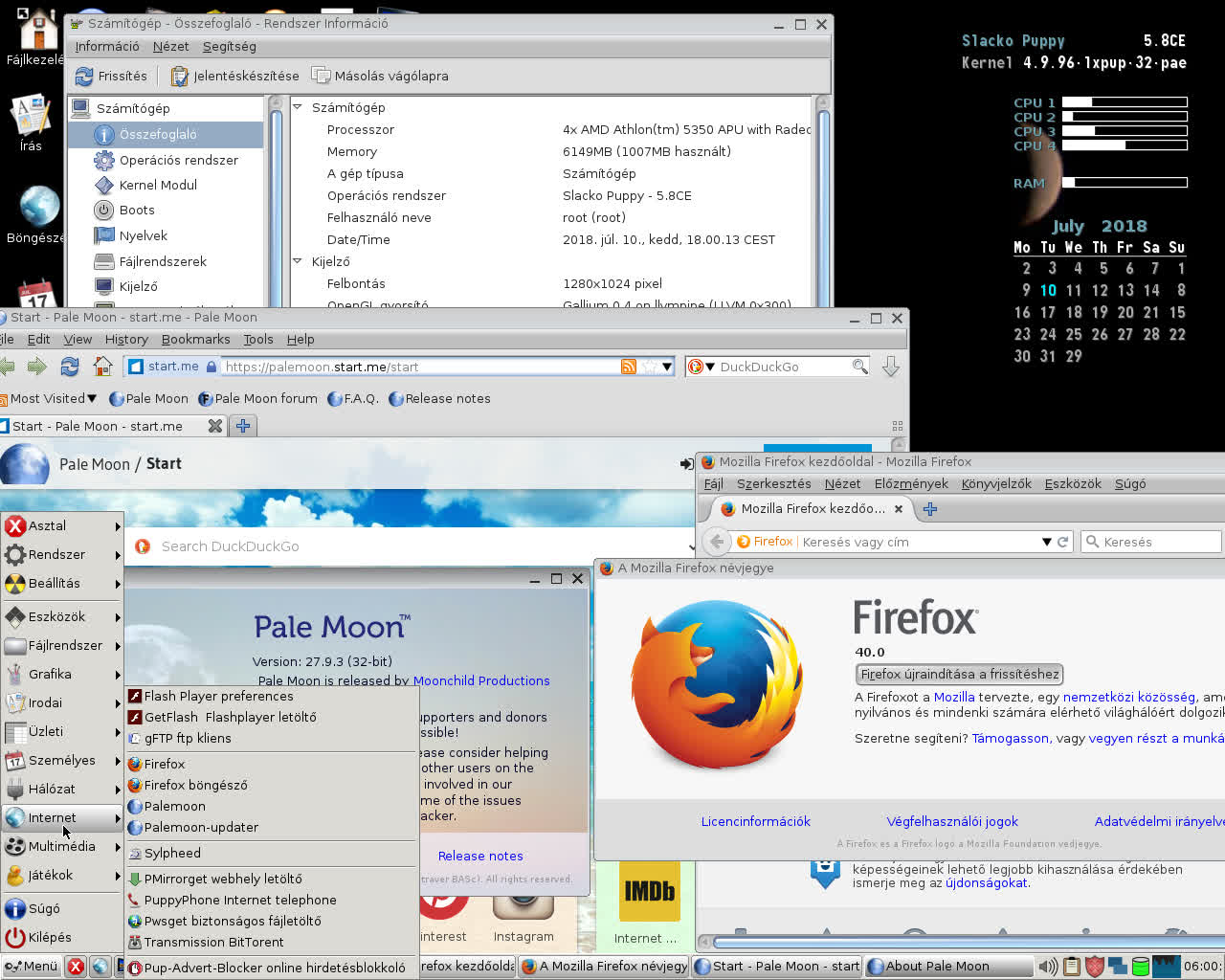Screen dimensions: 1225x980
Task: Expand the Rendszer submenu in the start menu
Action: point(63,554)
